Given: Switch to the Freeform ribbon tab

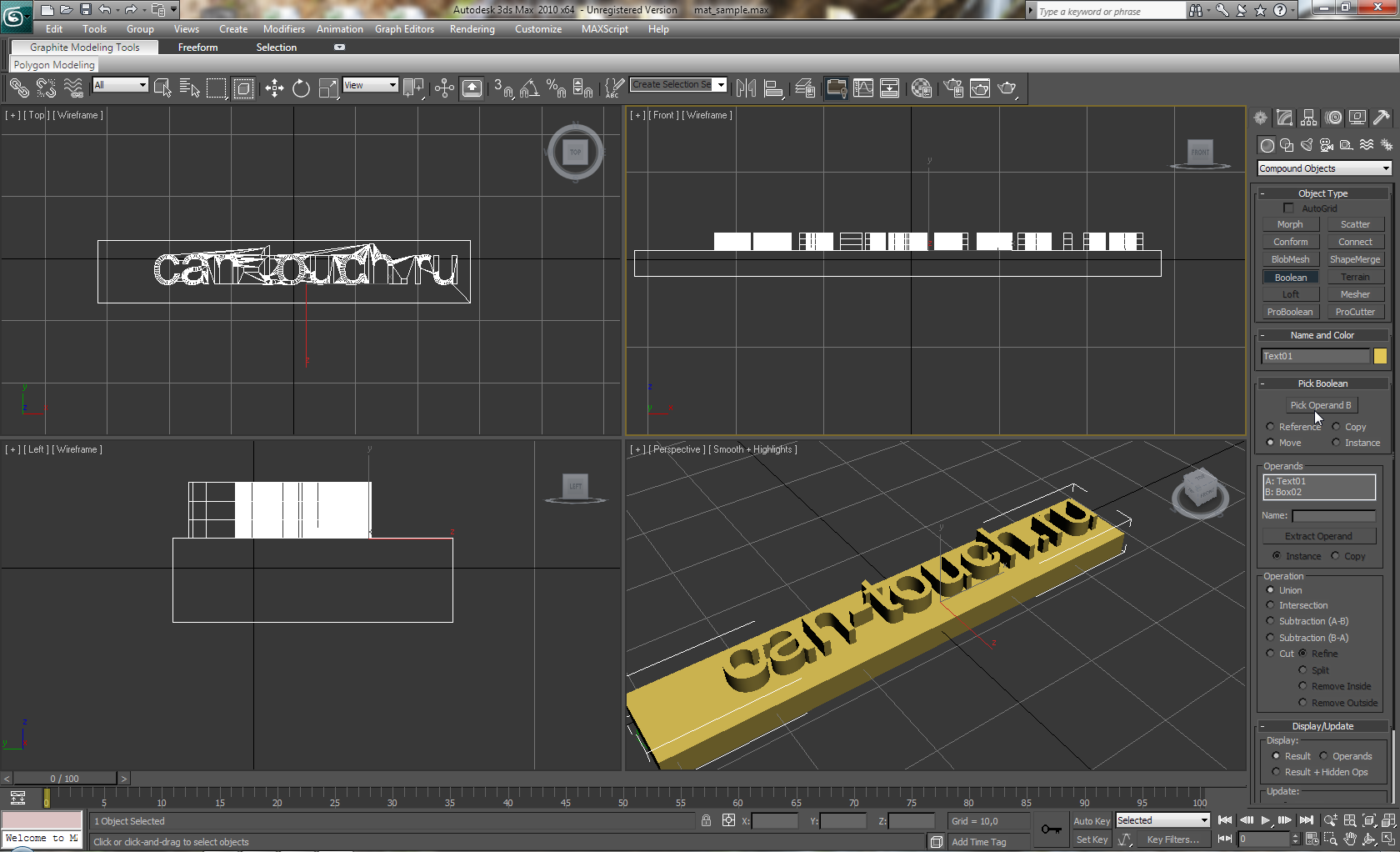Looking at the screenshot, I should (x=197, y=48).
